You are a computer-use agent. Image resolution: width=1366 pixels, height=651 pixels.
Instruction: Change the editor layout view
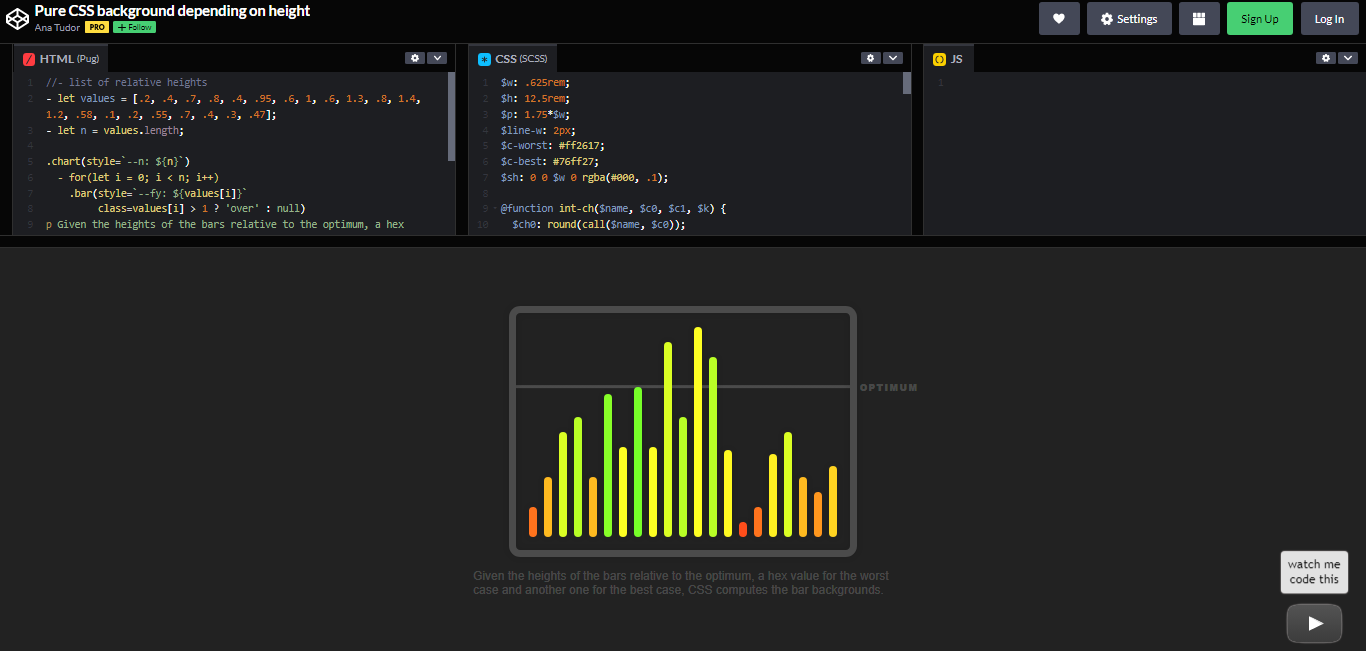(1199, 18)
